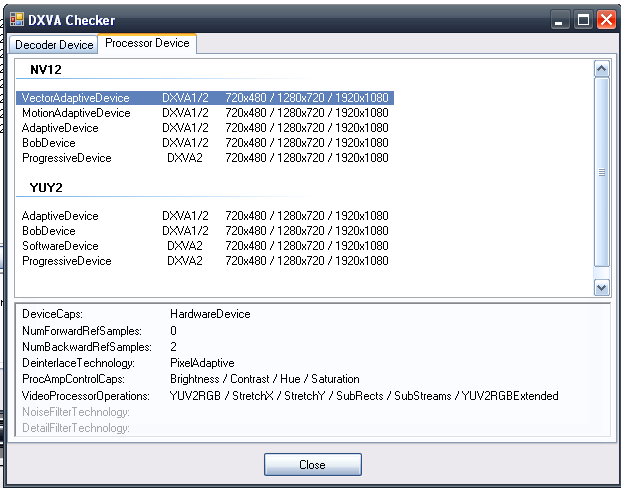This screenshot has width=625, height=488.
Task: Click the Brightness / Contrast / Hue / Saturation value
Action: click(x=265, y=379)
